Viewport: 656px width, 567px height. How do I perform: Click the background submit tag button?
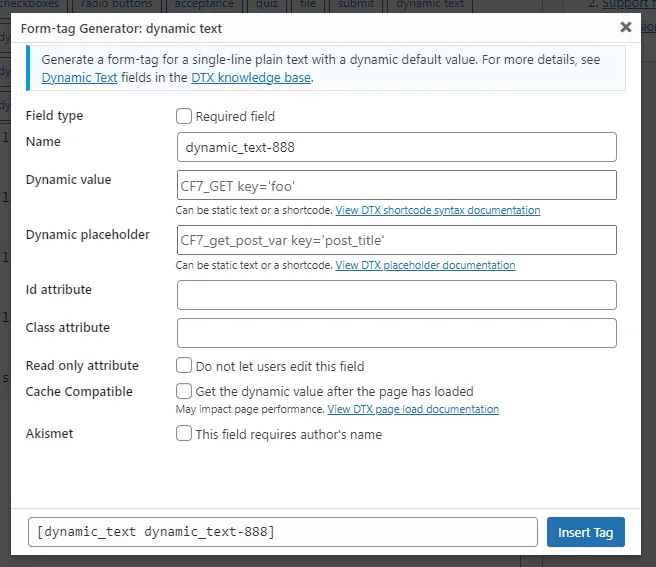click(356, 5)
